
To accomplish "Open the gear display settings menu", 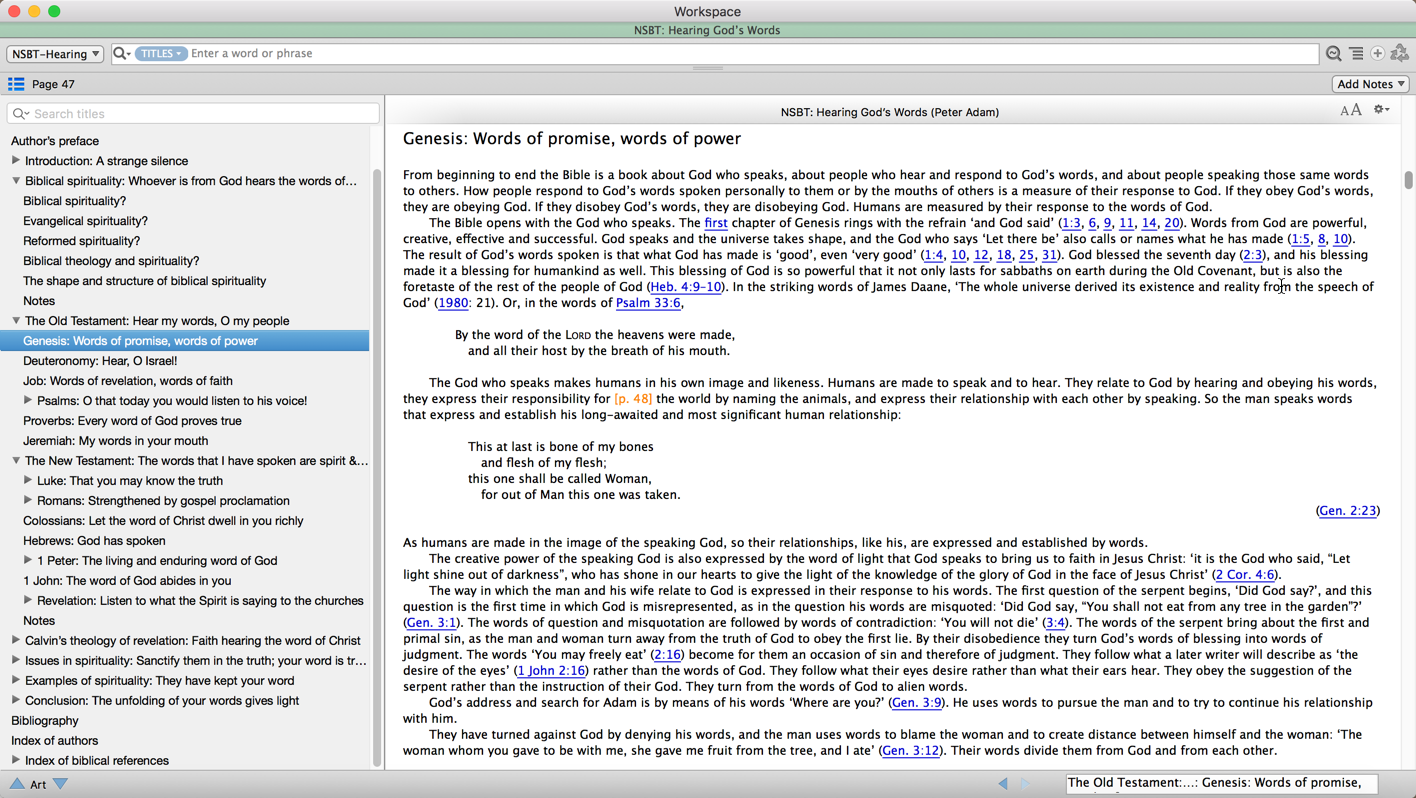I will [x=1381, y=110].
